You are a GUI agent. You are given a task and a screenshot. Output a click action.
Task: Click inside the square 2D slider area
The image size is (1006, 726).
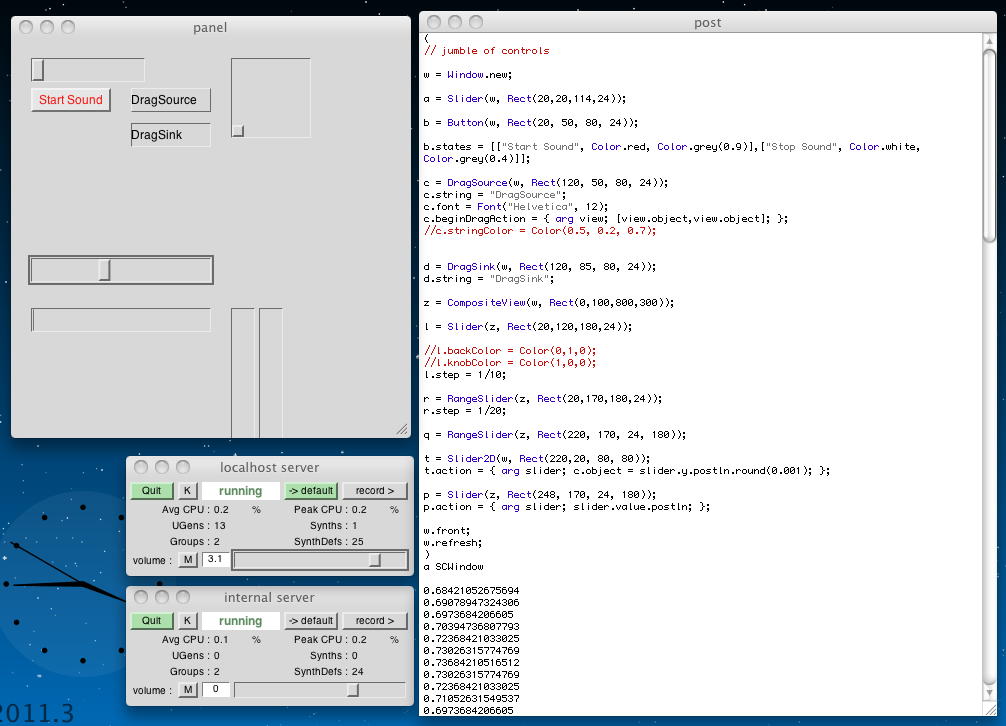271,97
